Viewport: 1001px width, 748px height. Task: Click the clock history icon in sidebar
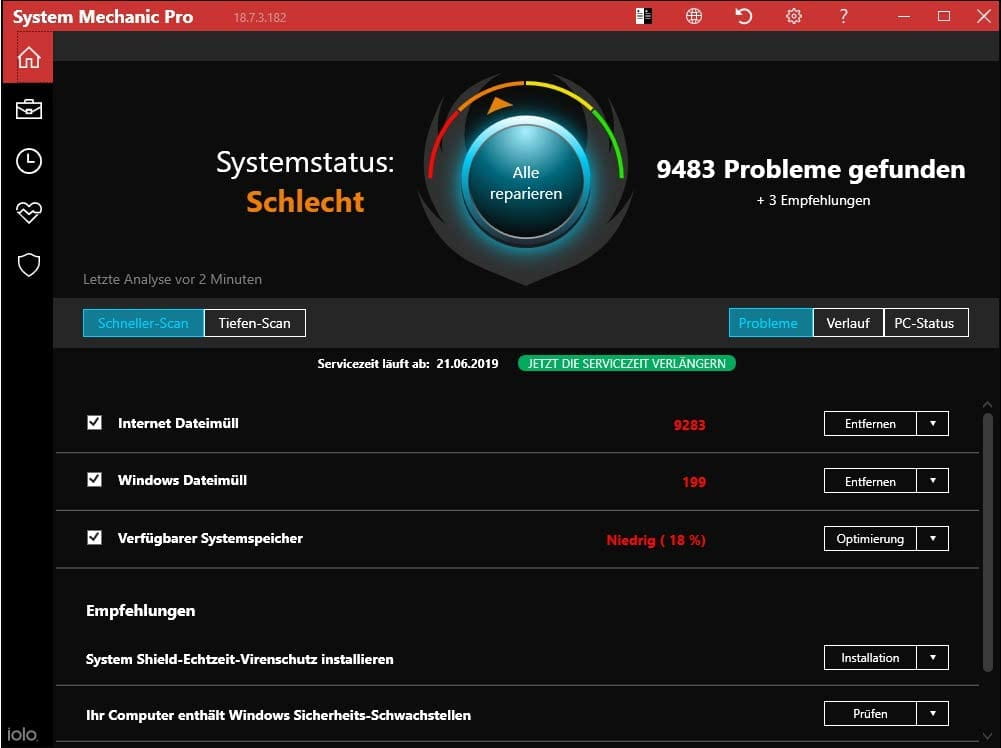(x=27, y=160)
